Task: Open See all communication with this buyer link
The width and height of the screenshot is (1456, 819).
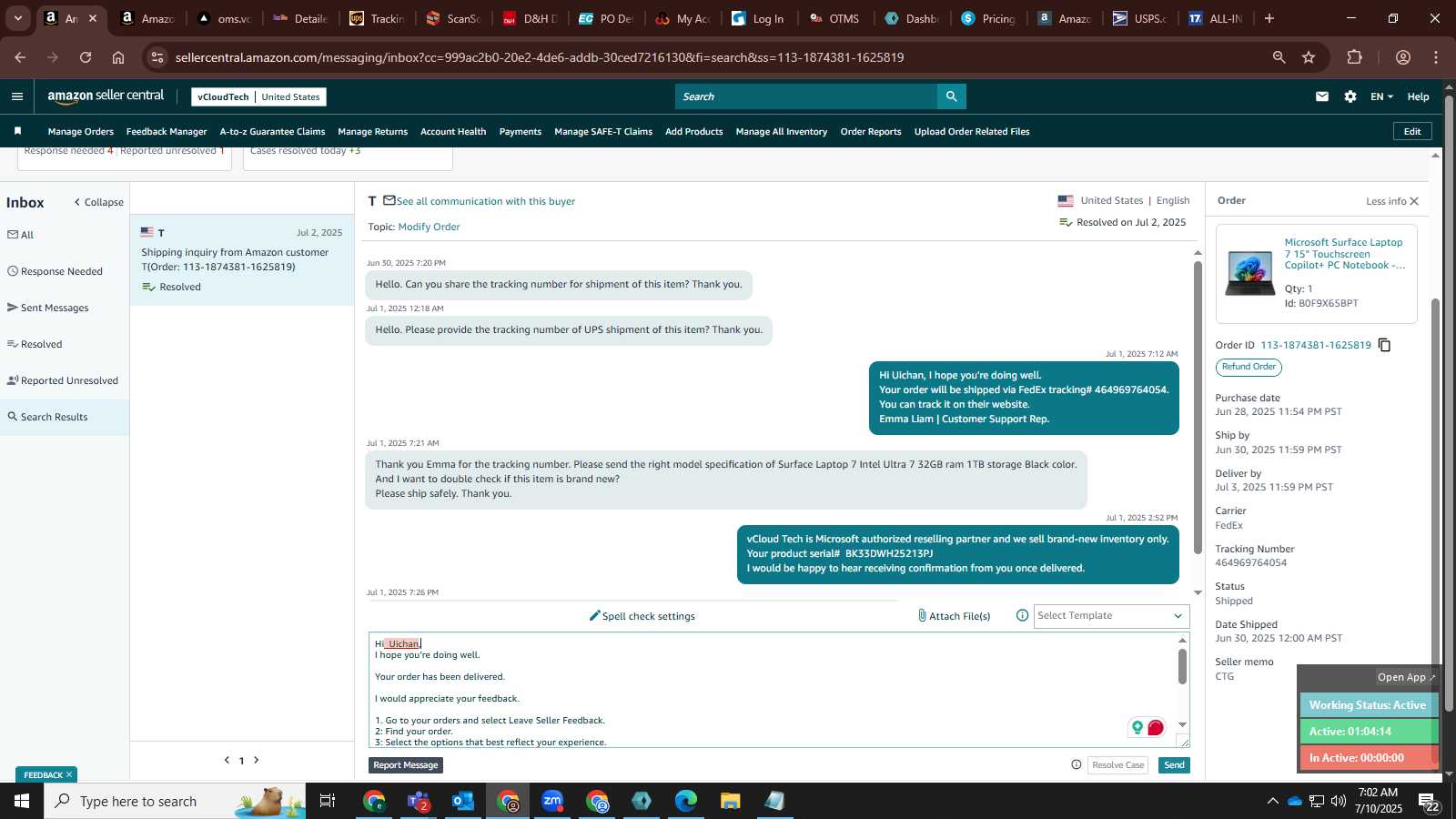Action: click(x=485, y=201)
